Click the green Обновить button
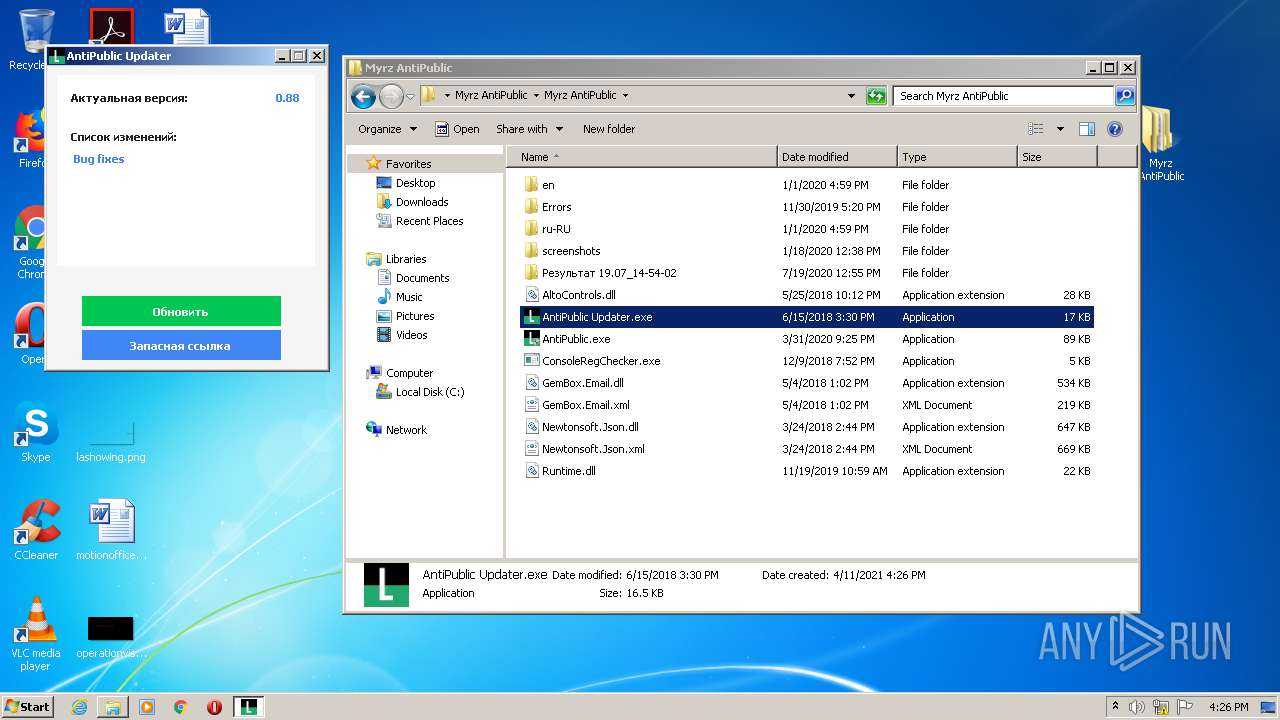Viewport: 1280px width, 720px height. pos(181,311)
